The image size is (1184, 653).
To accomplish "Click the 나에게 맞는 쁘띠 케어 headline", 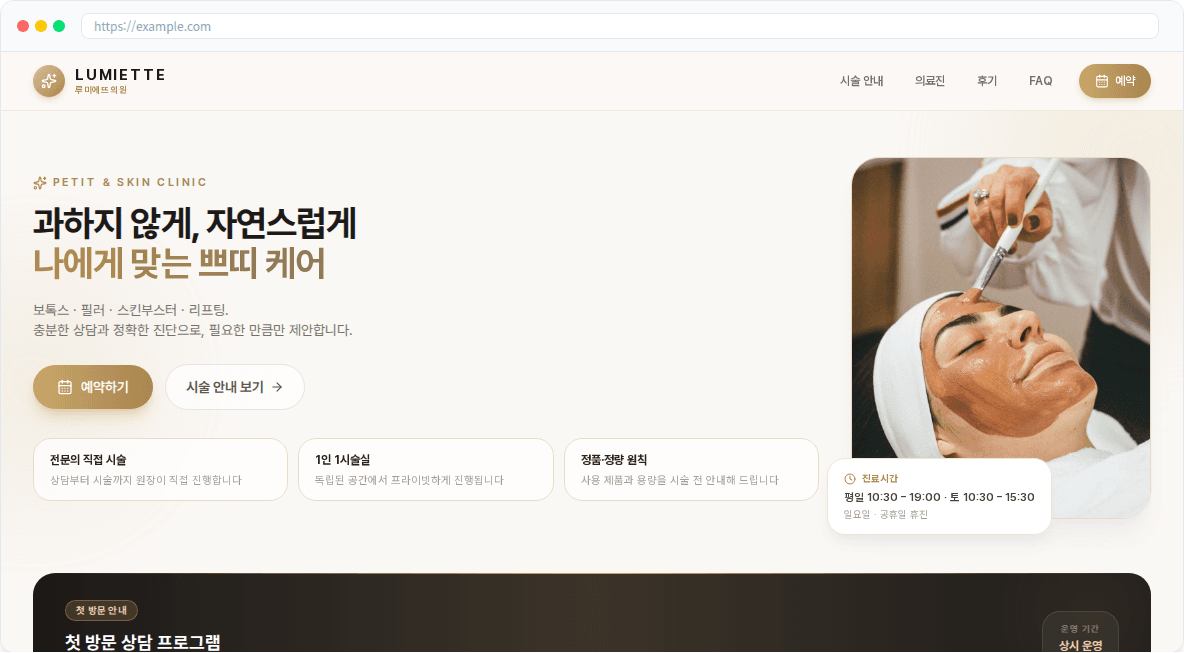I will point(179,263).
